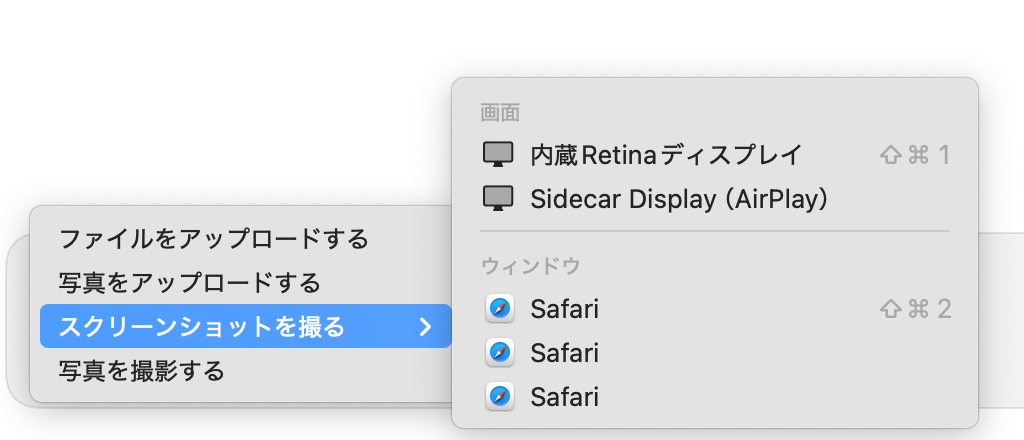Click the ⇧⌘2 shortcut hint
Viewport: 1024px width, 440px height.
[x=914, y=309]
